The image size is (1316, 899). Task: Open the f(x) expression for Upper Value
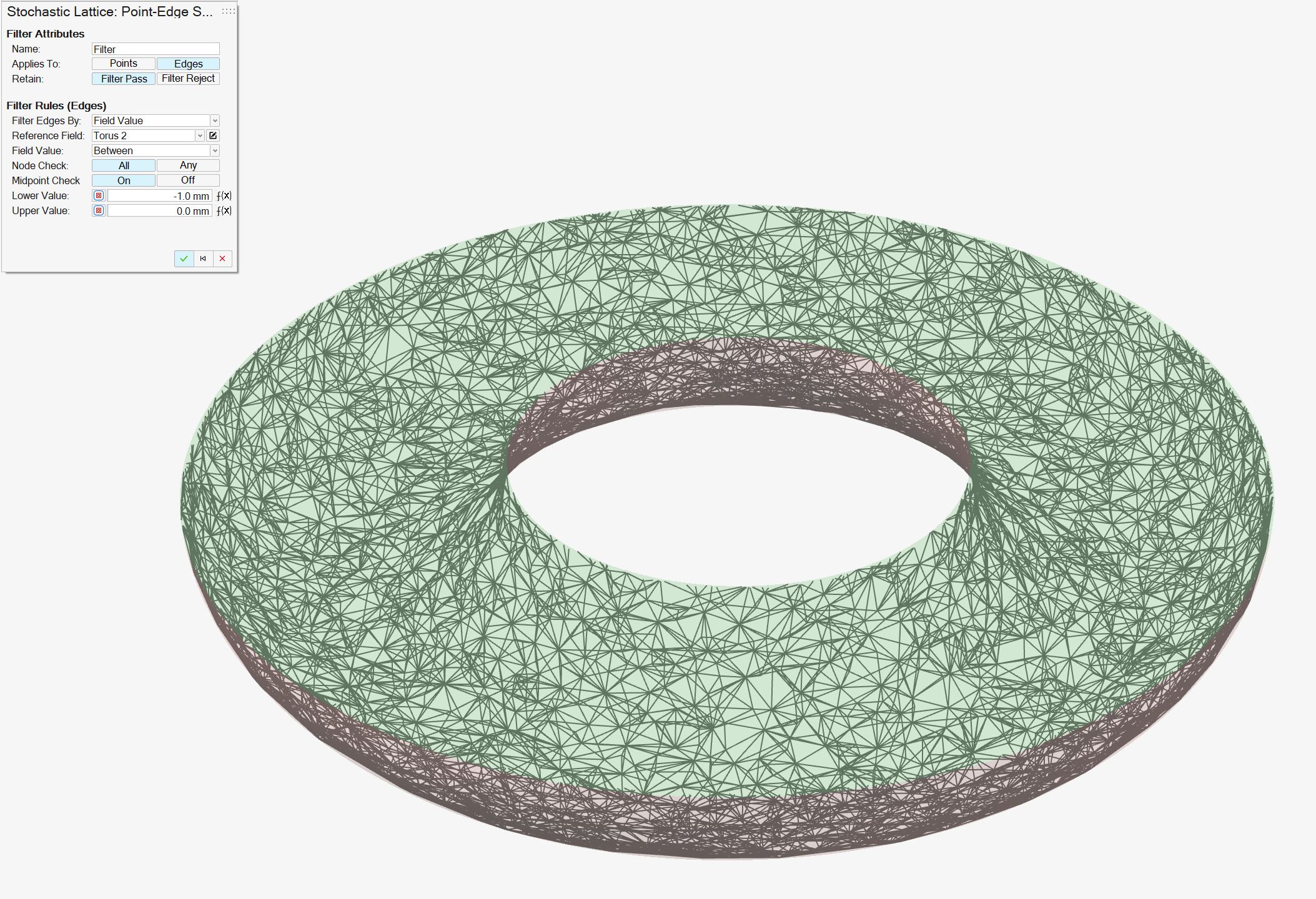(x=224, y=210)
